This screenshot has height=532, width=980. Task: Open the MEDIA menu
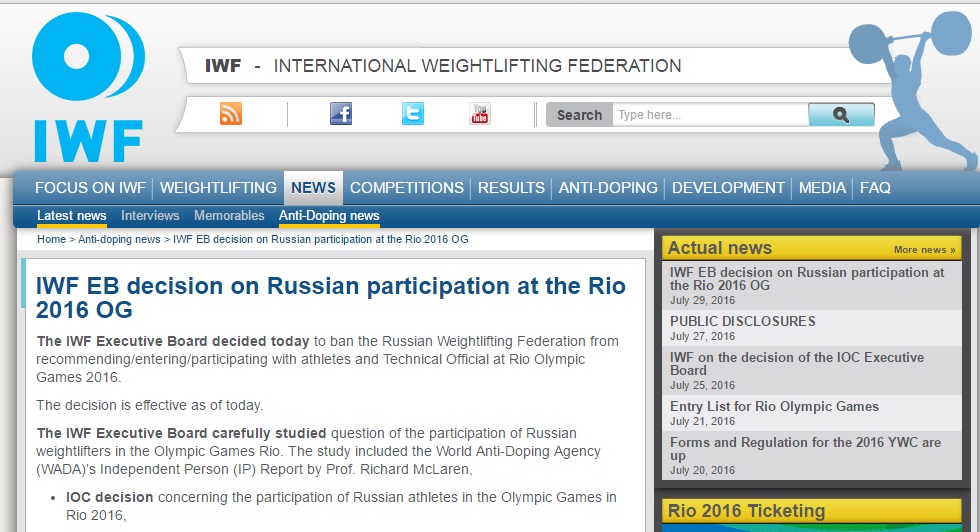click(822, 188)
